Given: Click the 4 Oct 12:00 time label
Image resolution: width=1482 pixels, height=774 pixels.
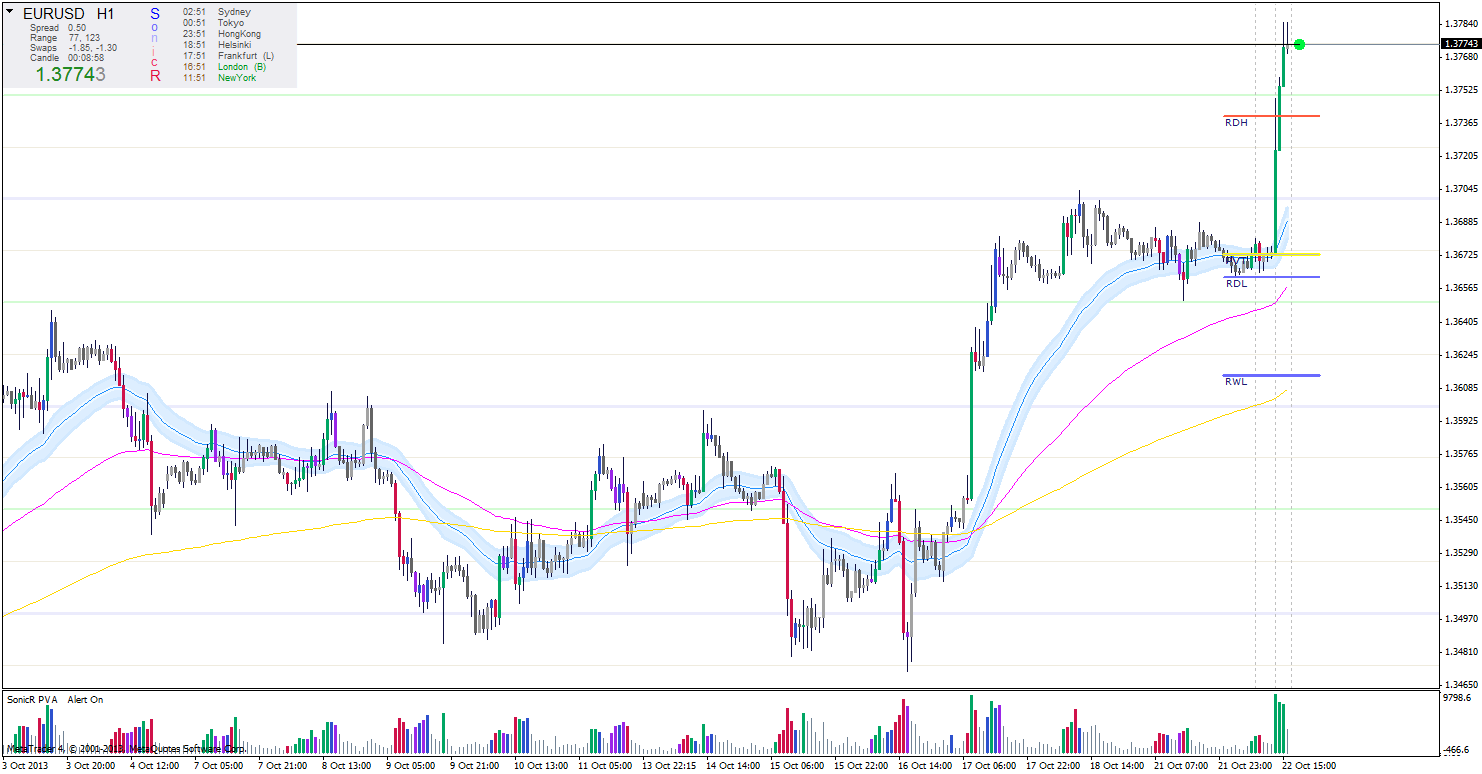Looking at the screenshot, I should pos(153,765).
